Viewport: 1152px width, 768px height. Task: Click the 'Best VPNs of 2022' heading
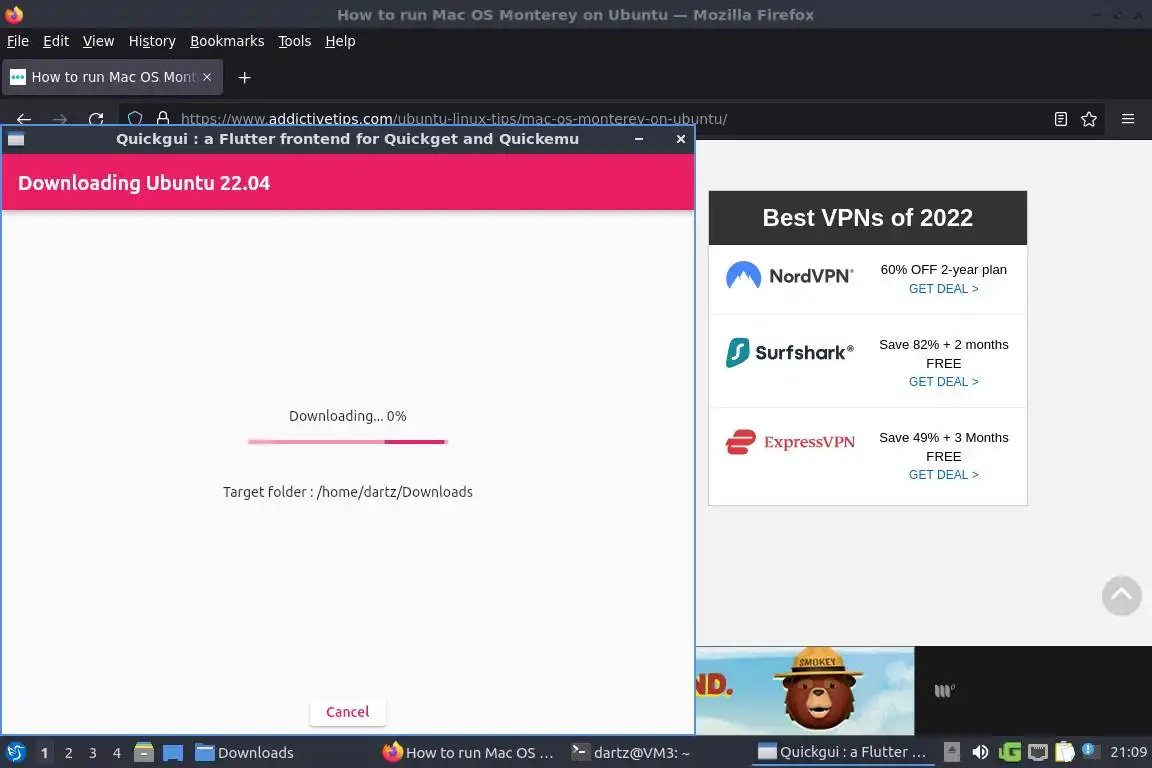pyautogui.click(x=867, y=218)
